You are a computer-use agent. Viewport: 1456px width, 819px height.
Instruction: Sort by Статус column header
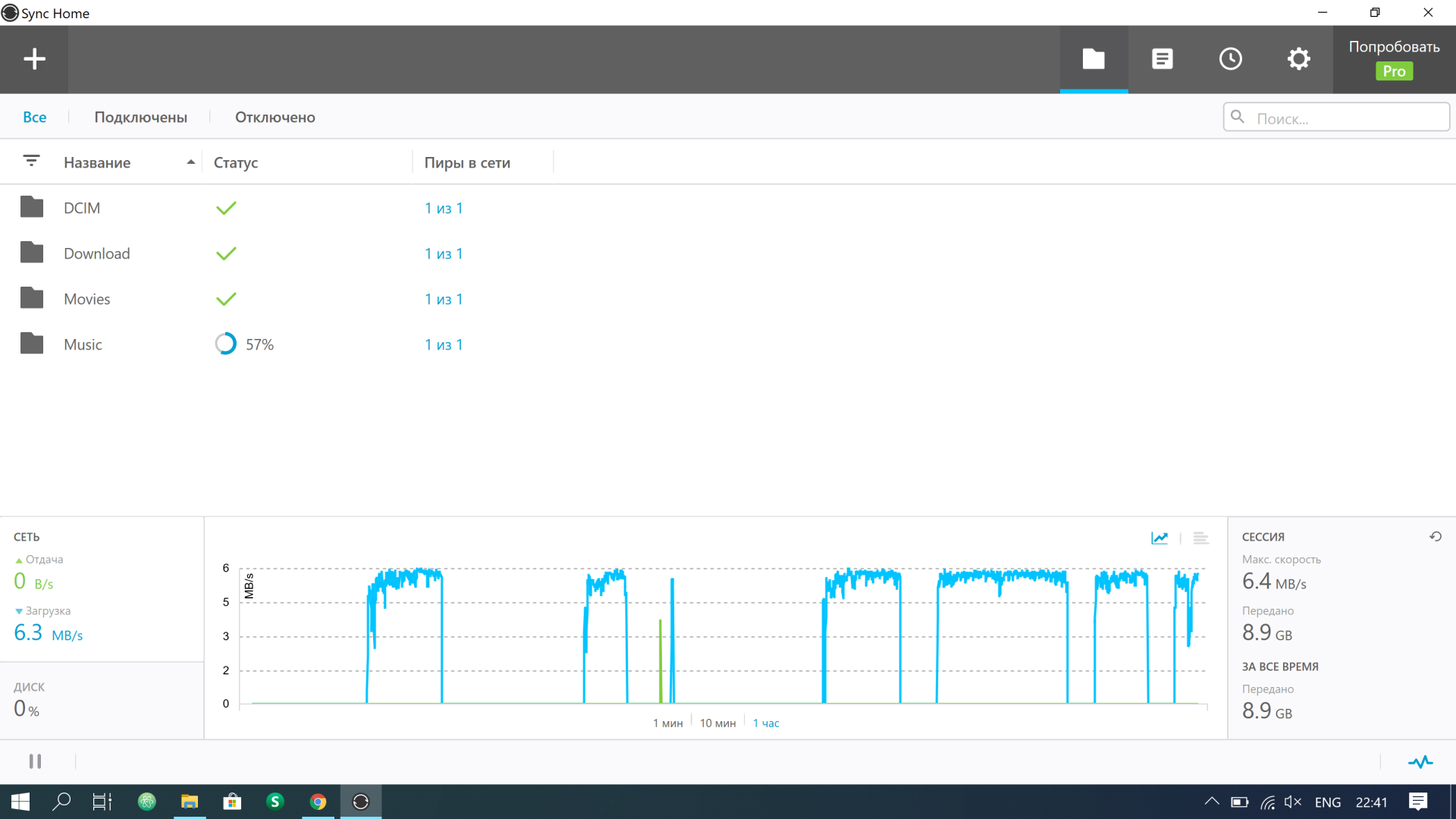coord(236,162)
